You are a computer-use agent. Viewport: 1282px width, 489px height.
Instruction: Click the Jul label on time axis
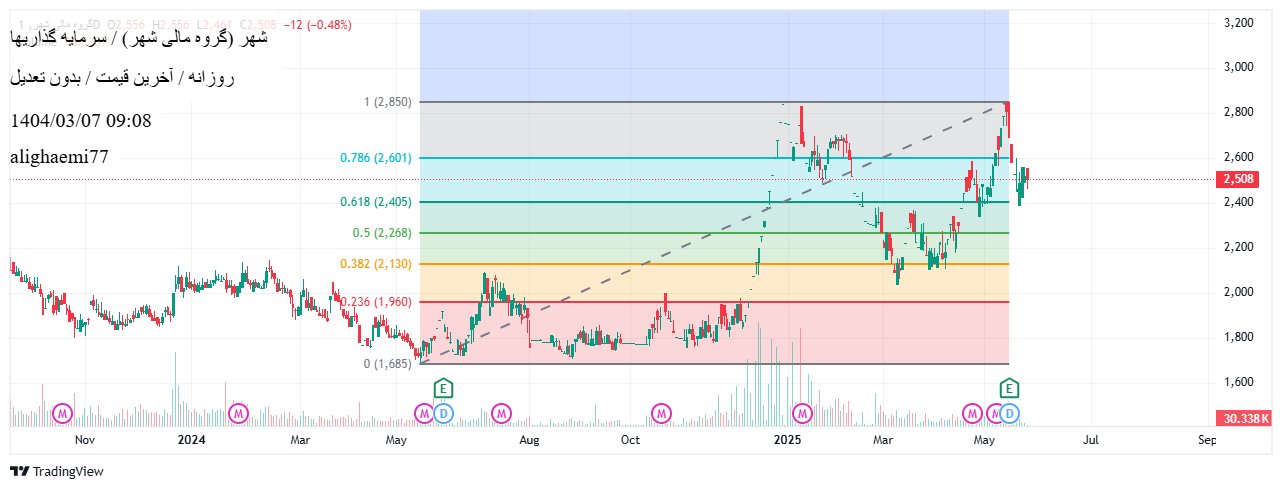point(1091,439)
